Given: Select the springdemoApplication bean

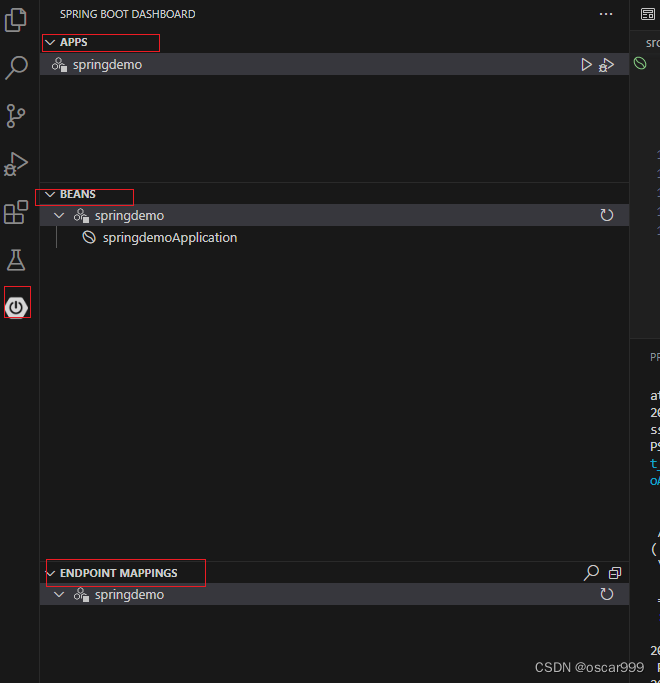Looking at the screenshot, I should (x=334, y=237).
